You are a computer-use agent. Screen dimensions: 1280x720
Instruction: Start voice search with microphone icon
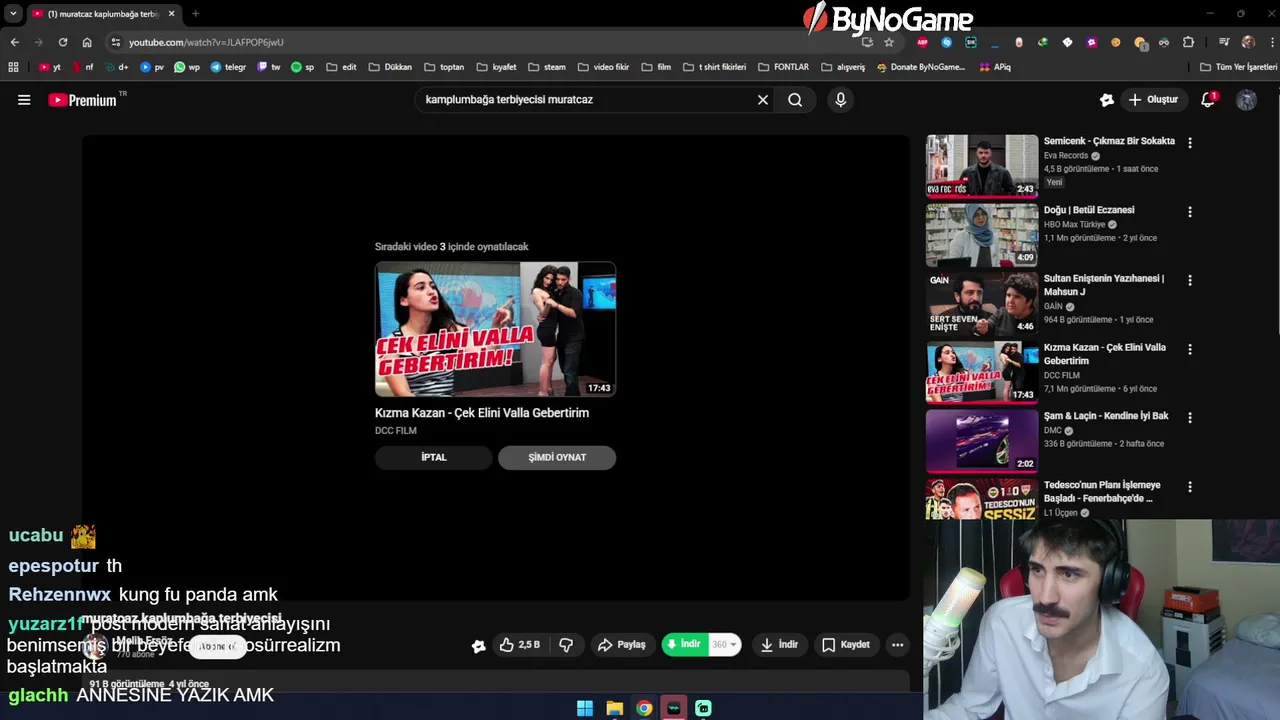(x=840, y=100)
